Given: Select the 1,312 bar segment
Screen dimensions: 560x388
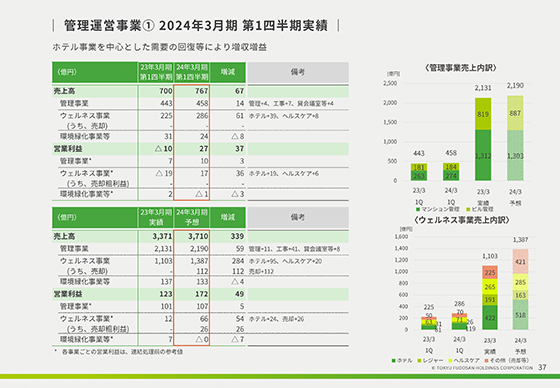Looking at the screenshot, I should (483, 155).
